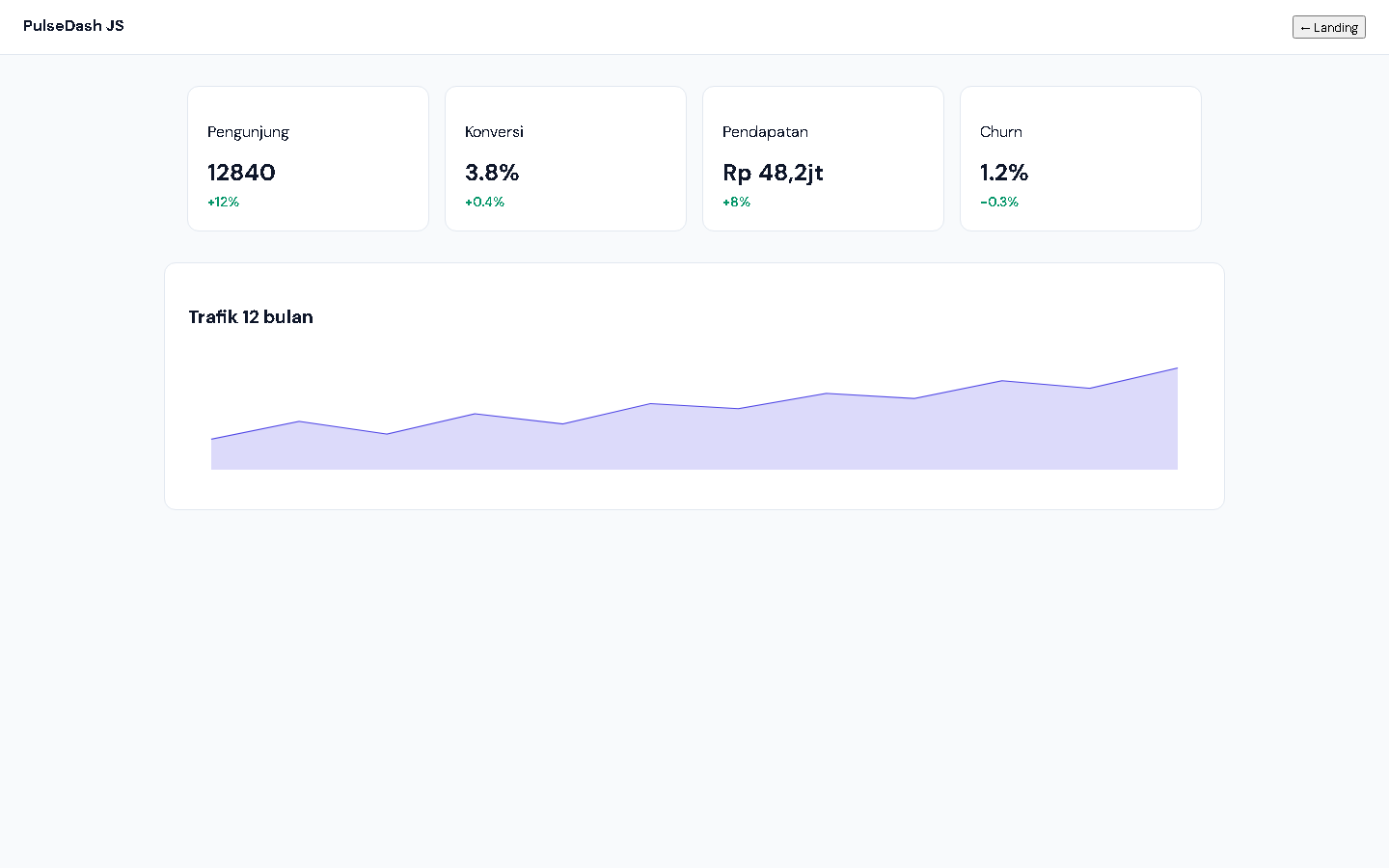Select the Pengunjung card label
The image size is (1389, 868).
click(x=248, y=132)
